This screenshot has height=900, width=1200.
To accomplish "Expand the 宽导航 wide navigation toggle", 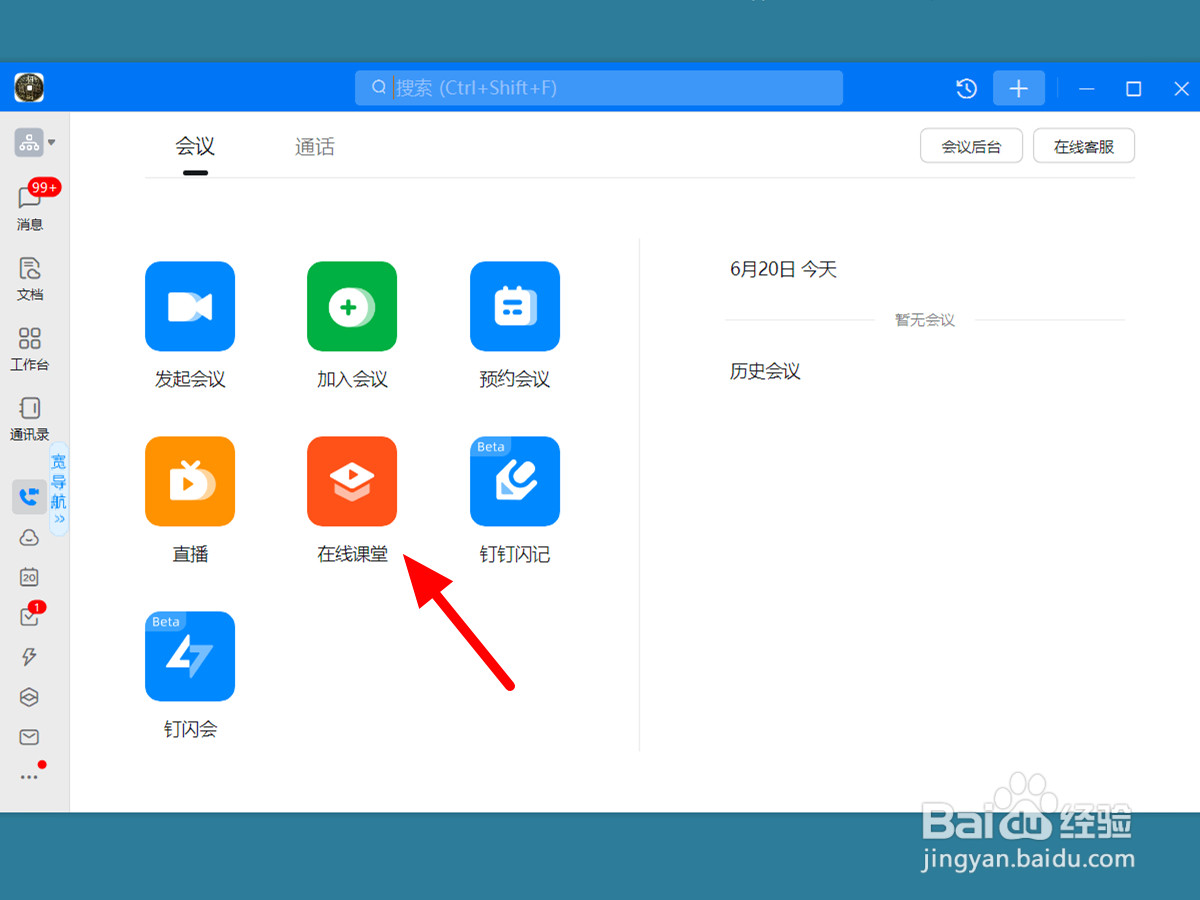I will tap(59, 489).
